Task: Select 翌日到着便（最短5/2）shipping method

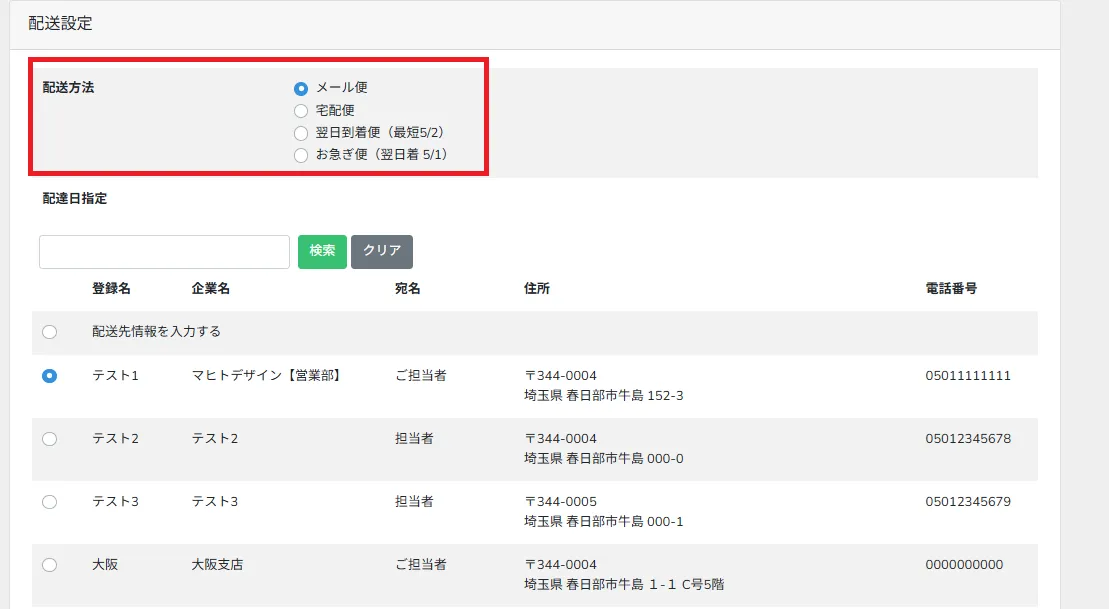Action: click(301, 132)
